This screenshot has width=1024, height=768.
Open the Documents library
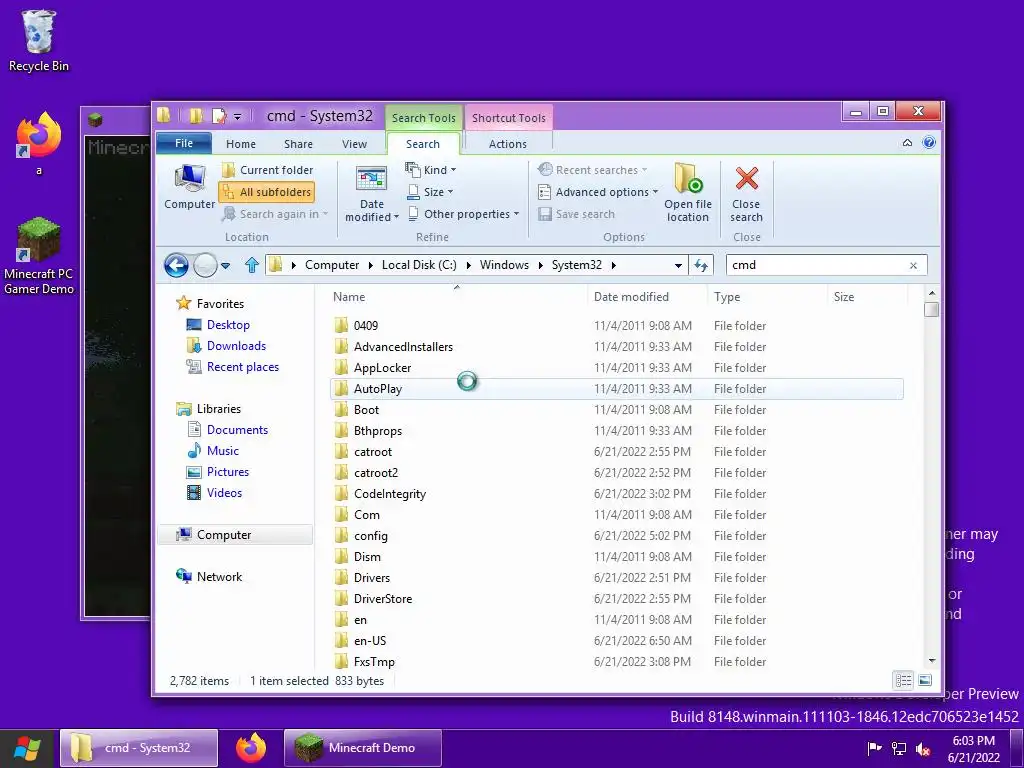tap(237, 430)
